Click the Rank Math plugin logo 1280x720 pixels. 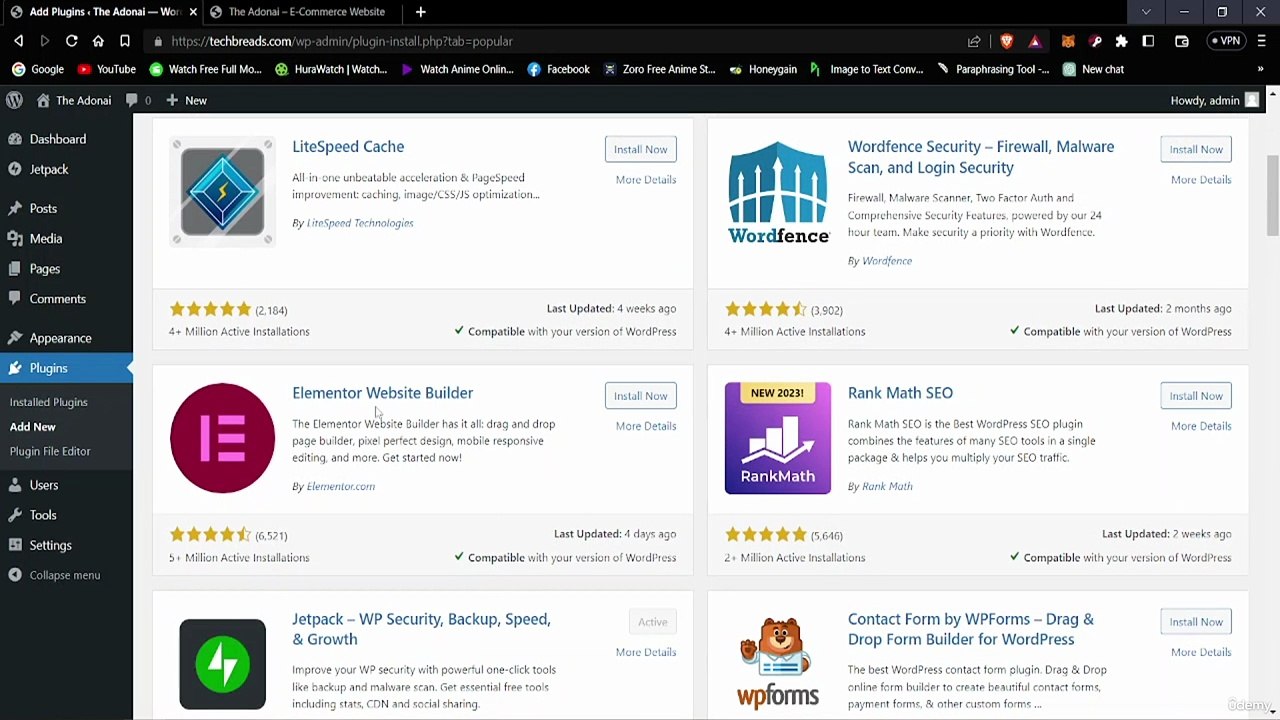[778, 438]
